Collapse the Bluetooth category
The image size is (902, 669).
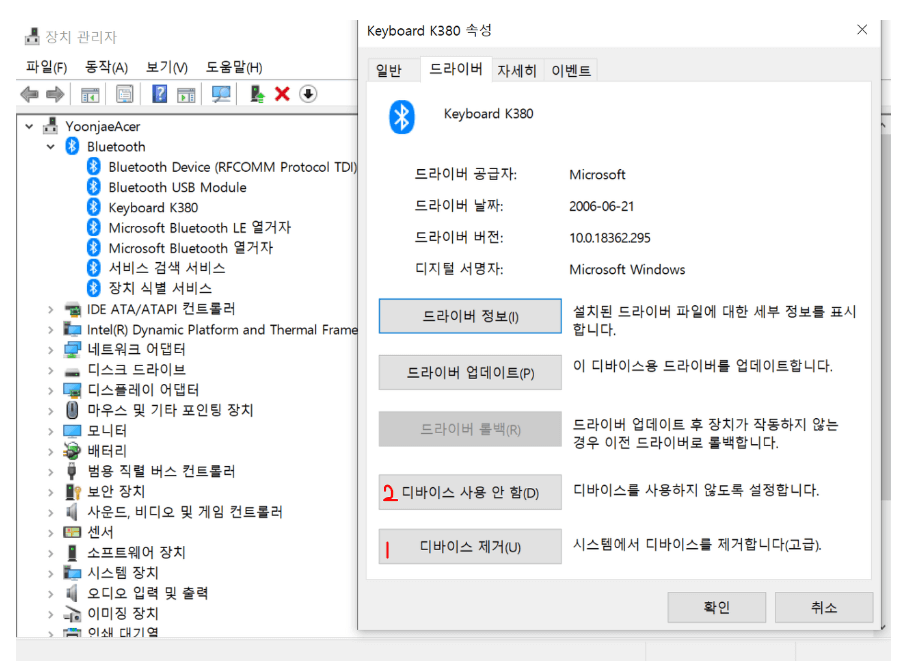tap(51, 147)
